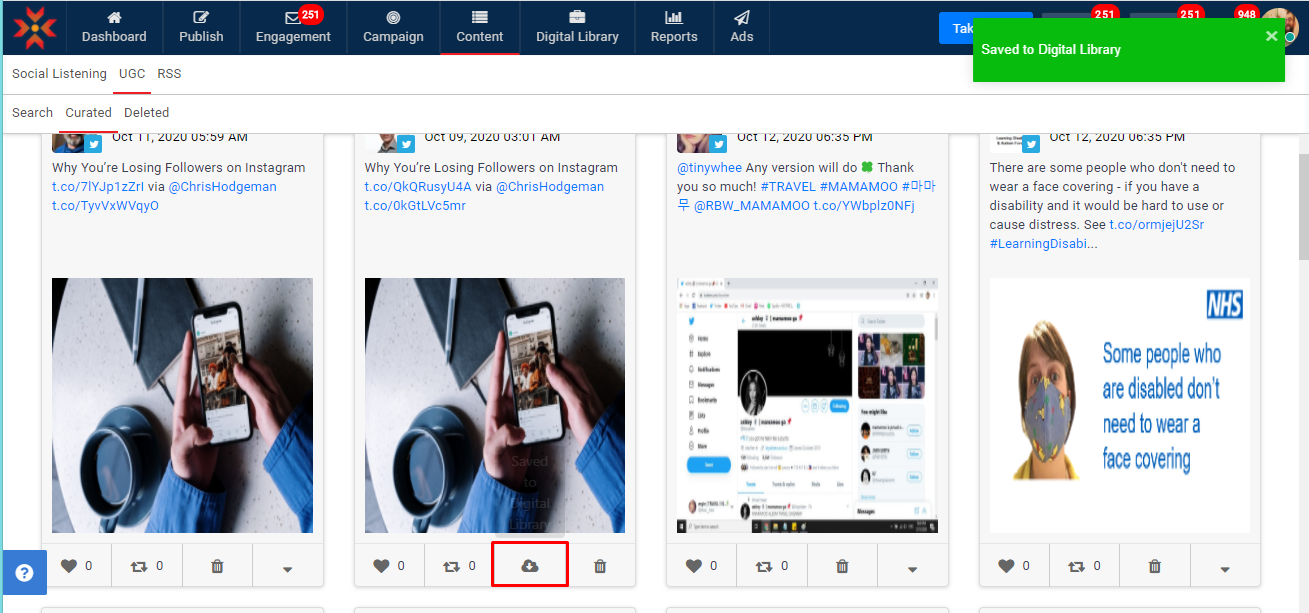Click the #TRAVEL hashtag link
Image resolution: width=1309 pixels, height=613 pixels.
pos(788,187)
